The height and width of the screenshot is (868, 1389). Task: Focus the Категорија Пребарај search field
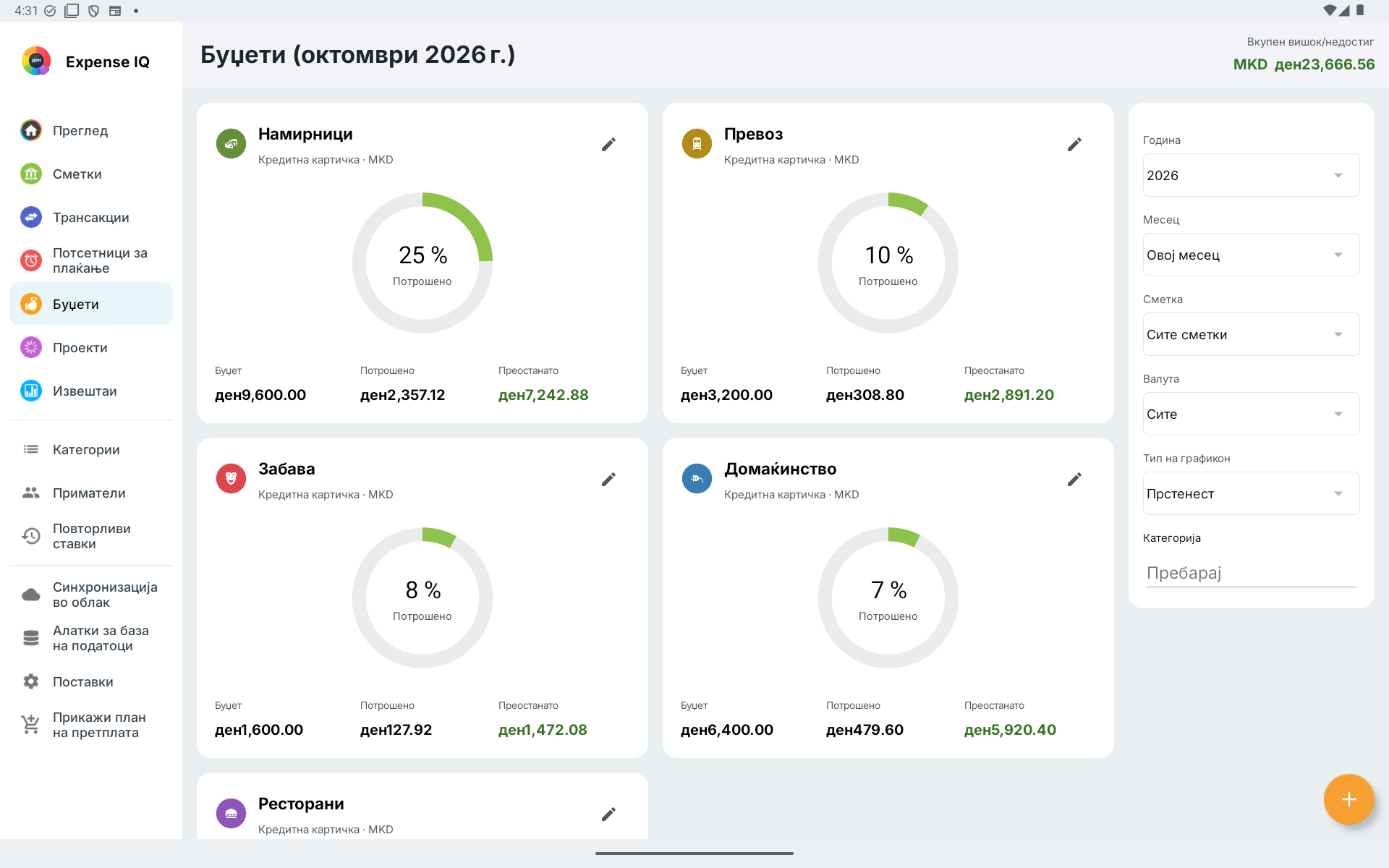(1251, 573)
